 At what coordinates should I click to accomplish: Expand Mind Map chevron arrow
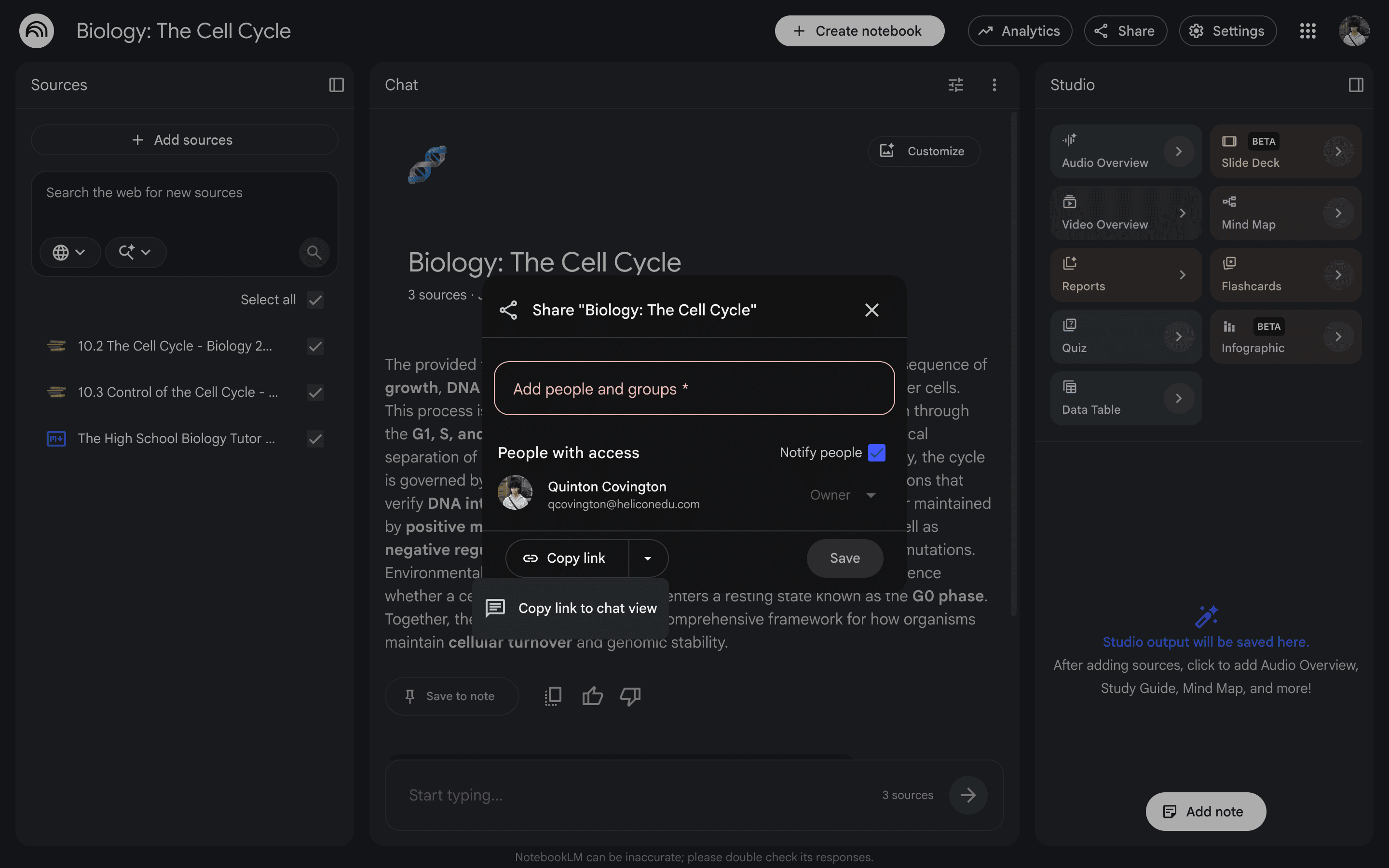pos(1338,213)
